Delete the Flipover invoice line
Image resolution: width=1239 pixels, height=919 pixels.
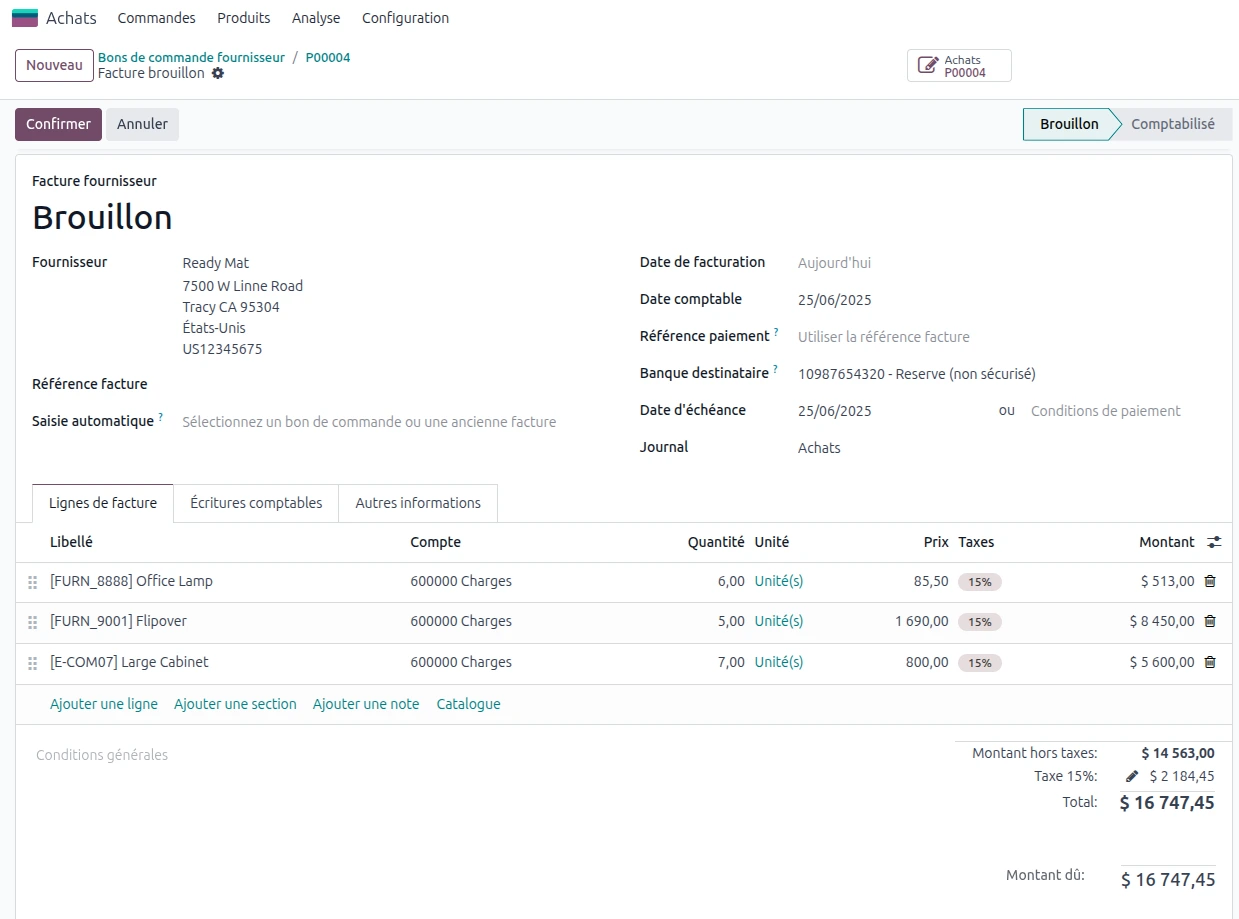pos(1210,621)
